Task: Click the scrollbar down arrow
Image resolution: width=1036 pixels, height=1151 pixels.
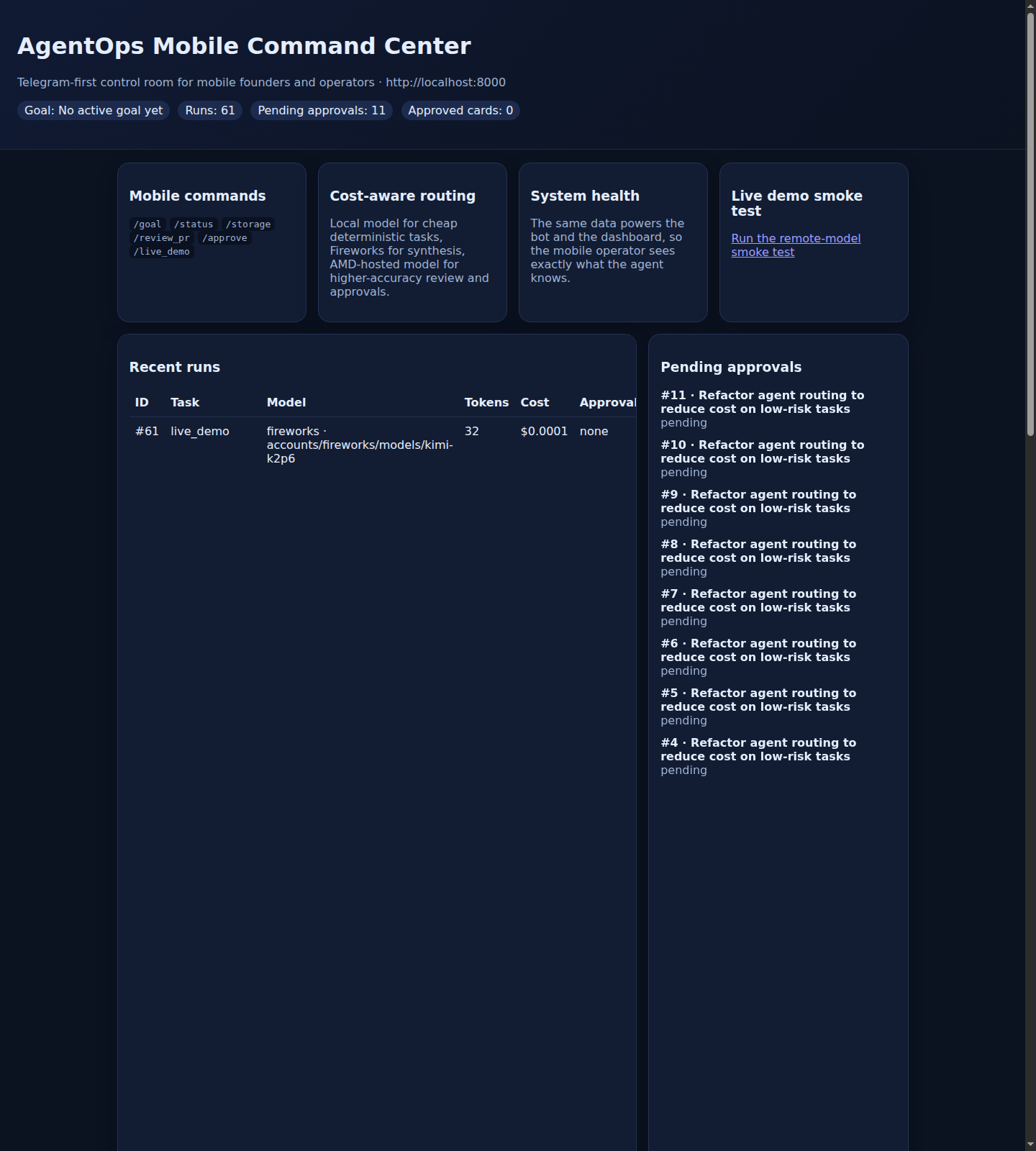Action: [x=1030, y=1145]
